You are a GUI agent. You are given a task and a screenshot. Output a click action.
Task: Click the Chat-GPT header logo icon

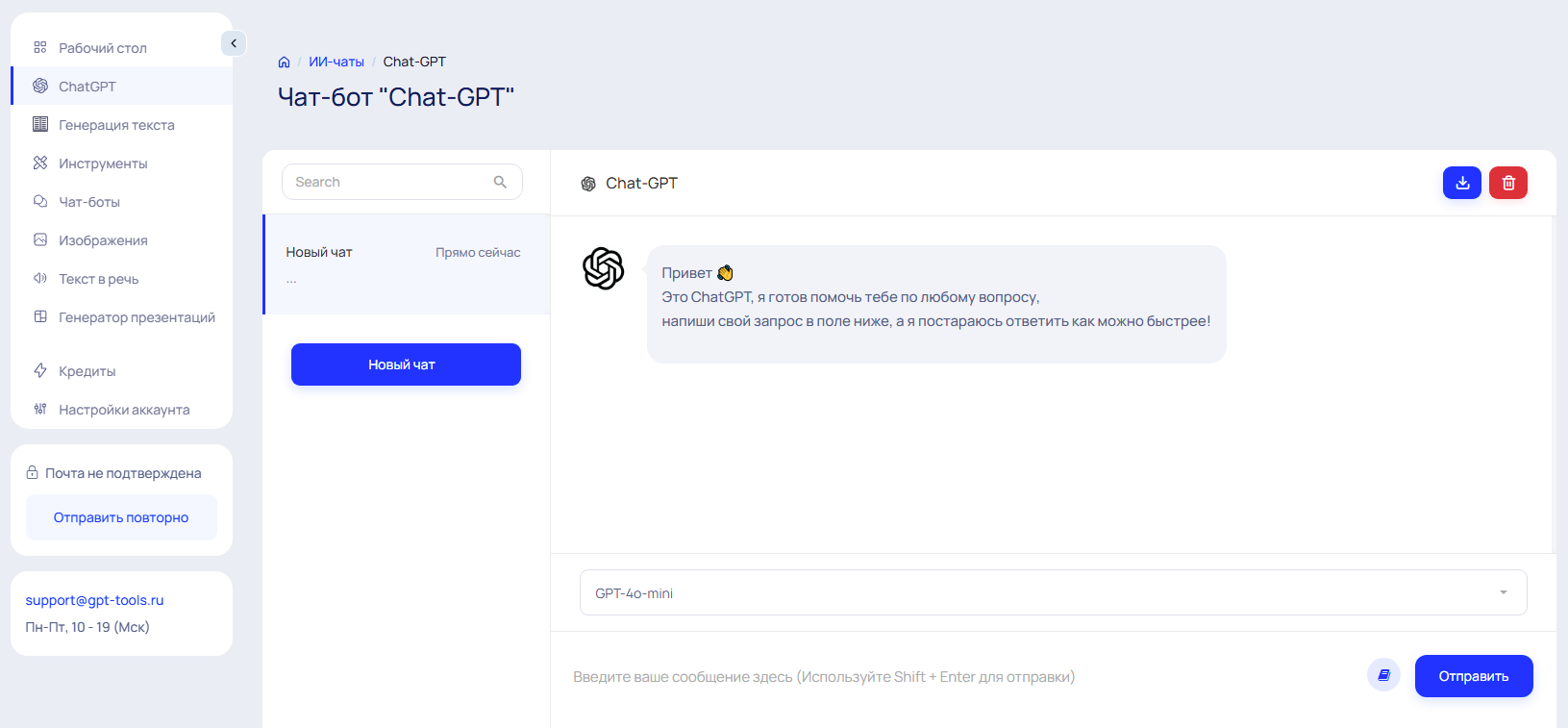pyautogui.click(x=588, y=184)
